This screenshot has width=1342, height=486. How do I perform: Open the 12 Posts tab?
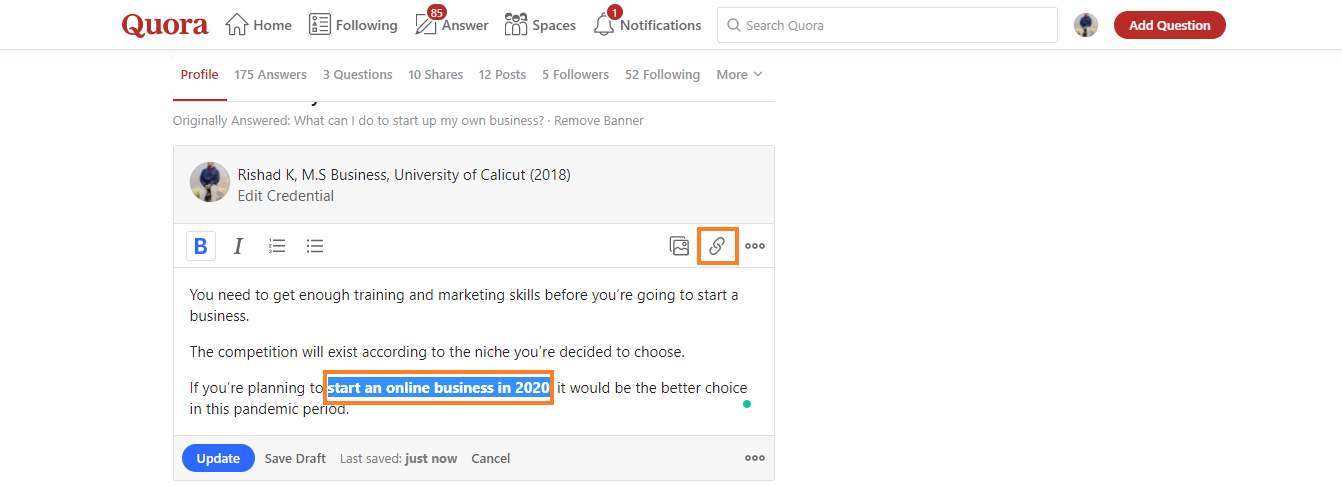(503, 74)
